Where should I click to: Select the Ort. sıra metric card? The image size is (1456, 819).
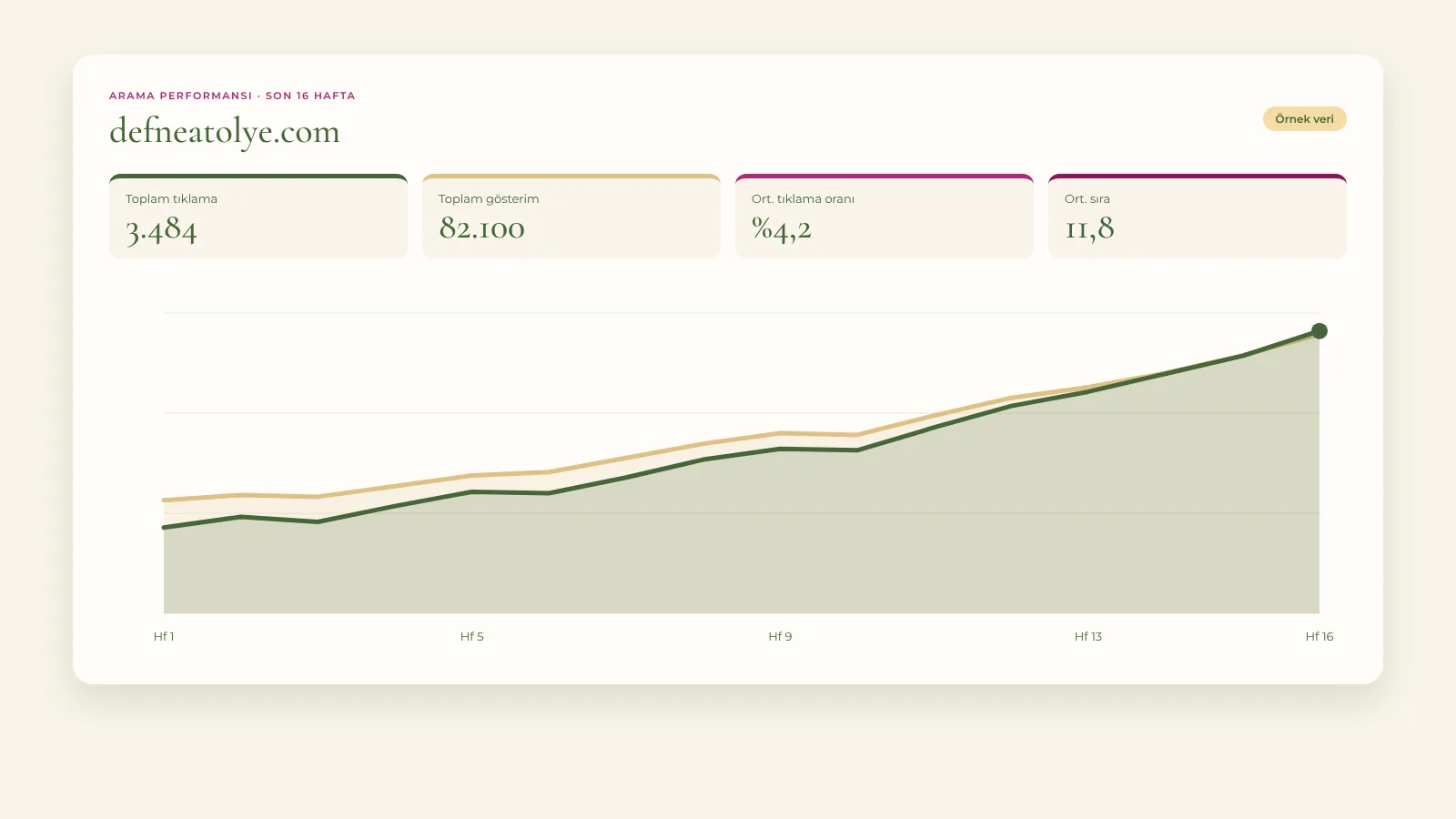point(1198,217)
